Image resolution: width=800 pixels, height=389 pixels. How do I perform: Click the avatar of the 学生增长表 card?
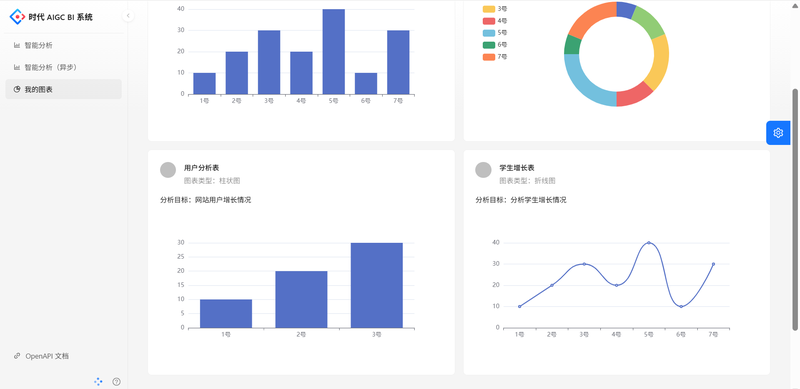pos(483,170)
